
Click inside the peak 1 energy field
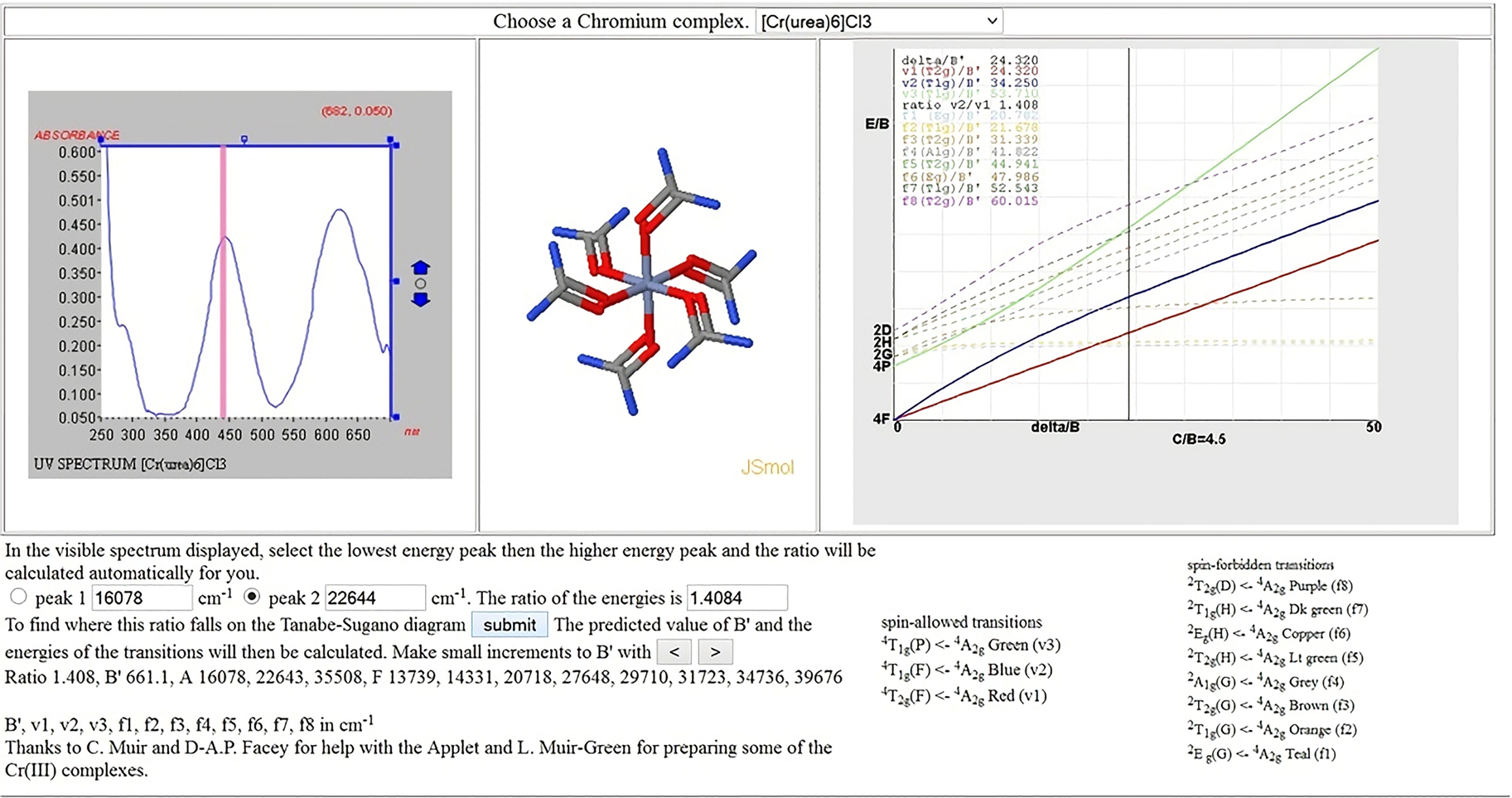tap(141, 597)
